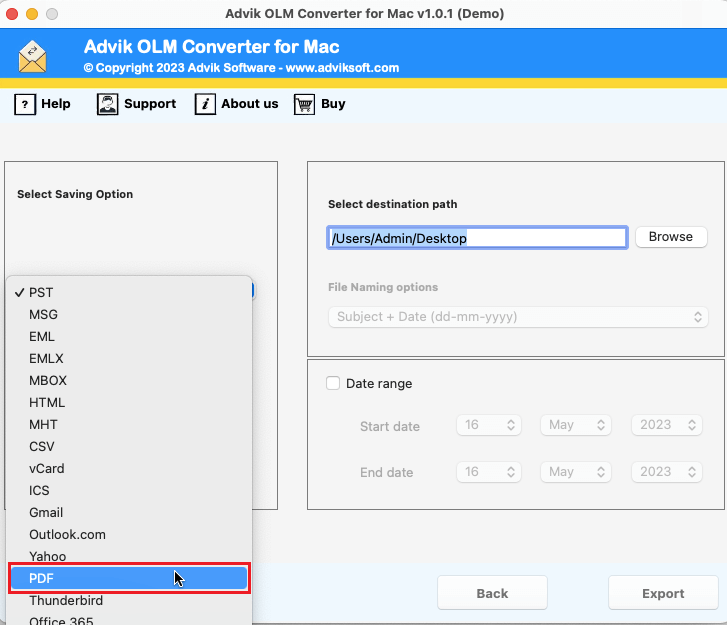This screenshot has height=625, width=727.
Task: Choose vCard from the saving options list
Action: [x=129, y=469]
